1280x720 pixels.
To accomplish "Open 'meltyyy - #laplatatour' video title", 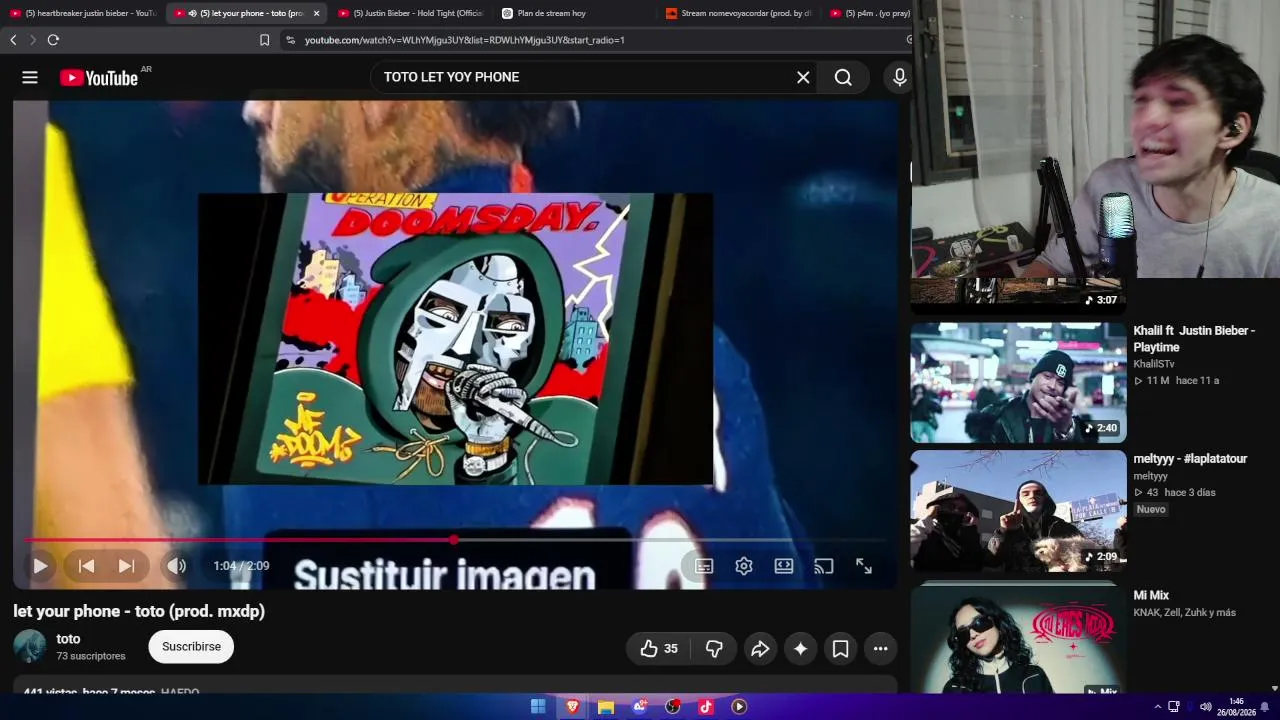I will 1190,459.
